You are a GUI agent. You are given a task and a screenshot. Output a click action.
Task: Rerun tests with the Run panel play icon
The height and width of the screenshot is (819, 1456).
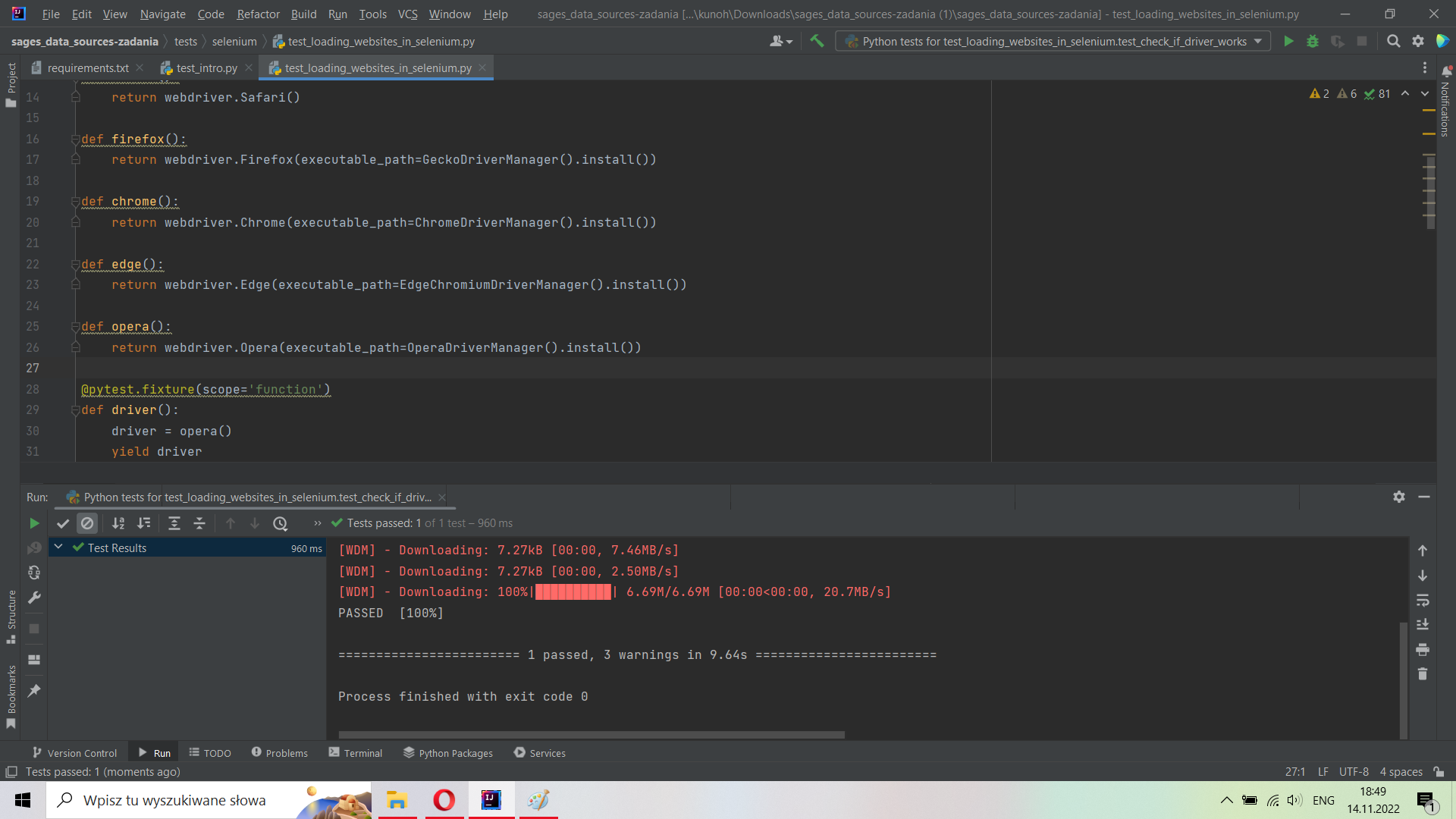[x=34, y=523]
